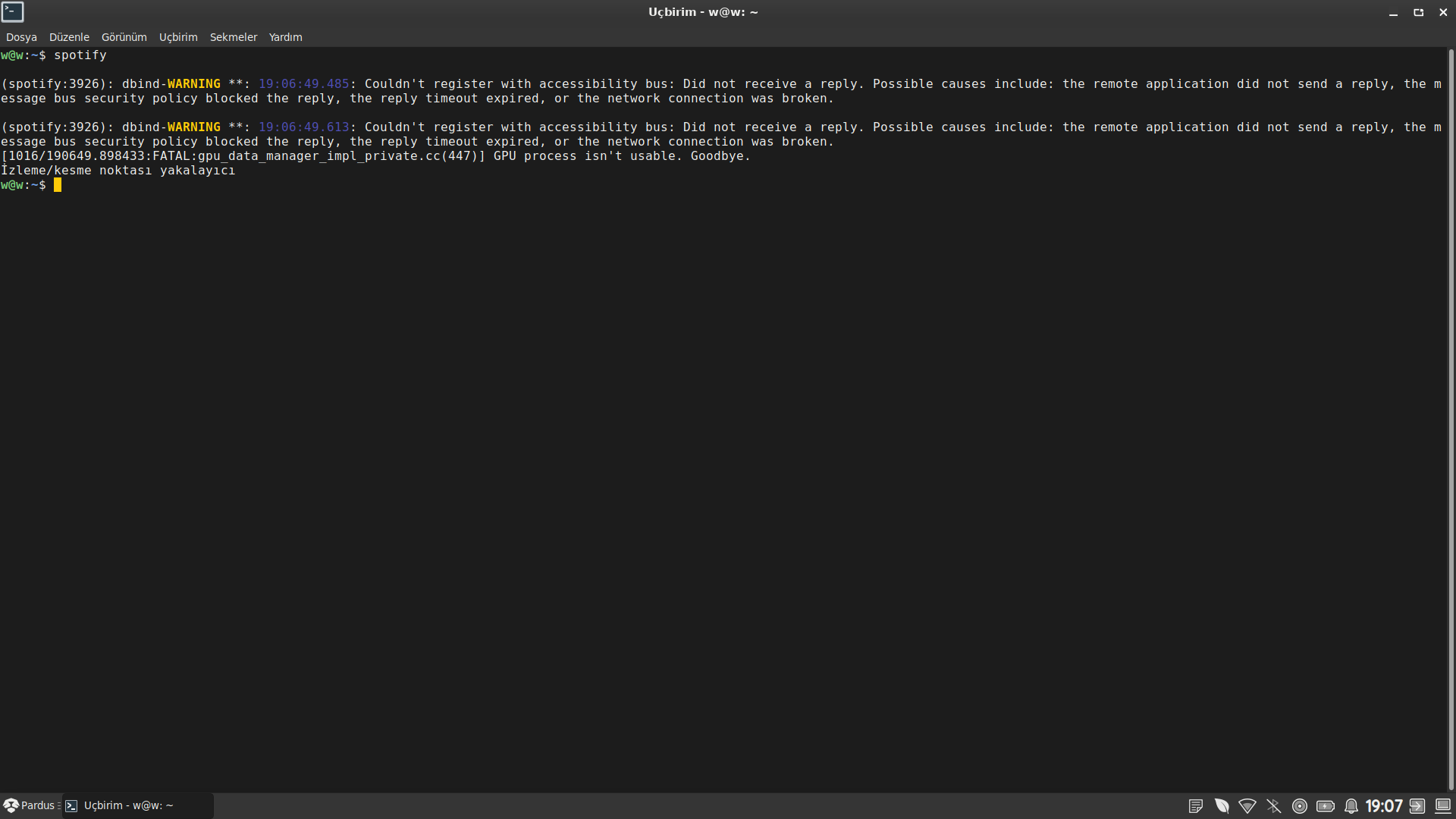Click the show desktop icon

tap(1443, 806)
